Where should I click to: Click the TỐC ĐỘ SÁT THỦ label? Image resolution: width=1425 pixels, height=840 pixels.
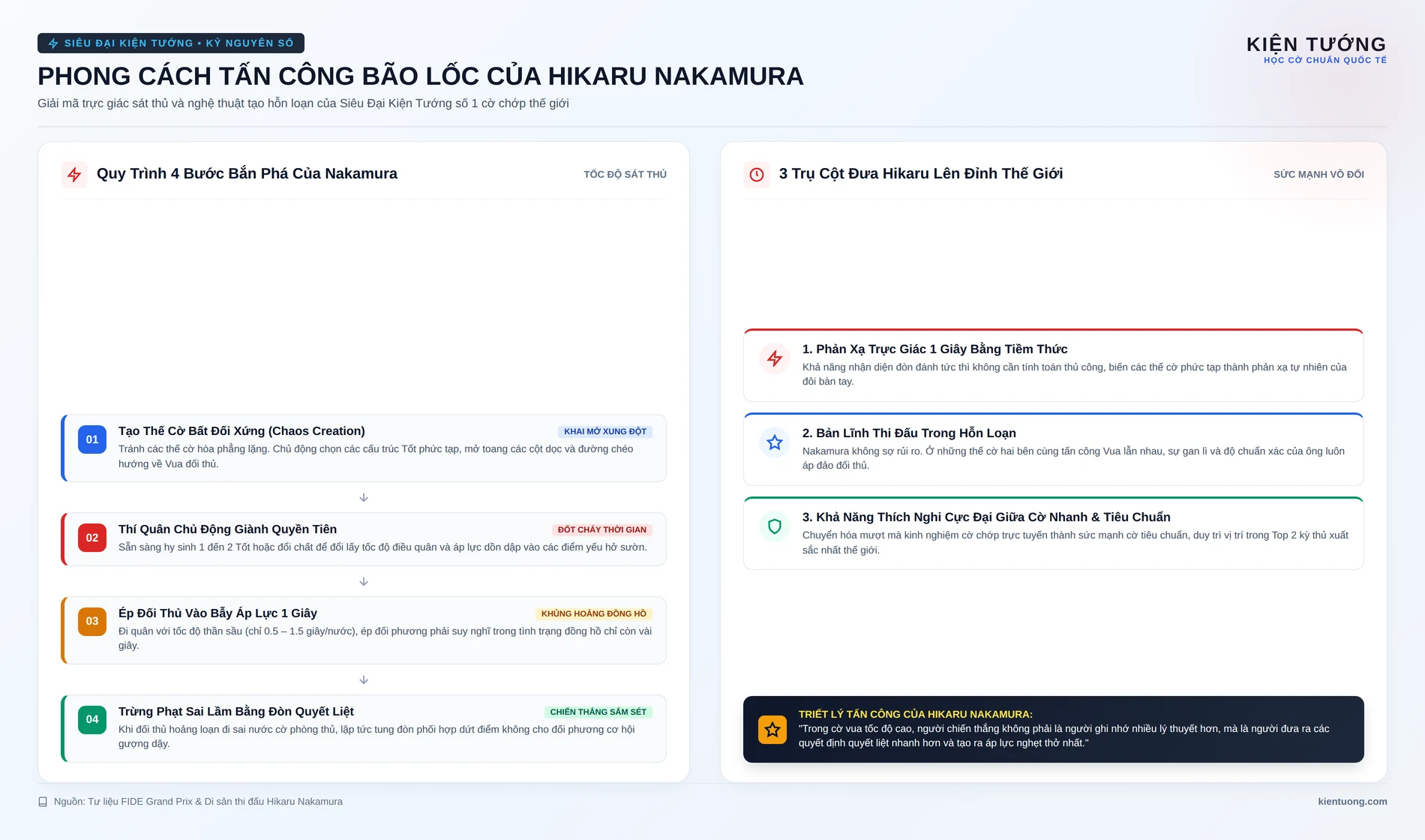625,175
